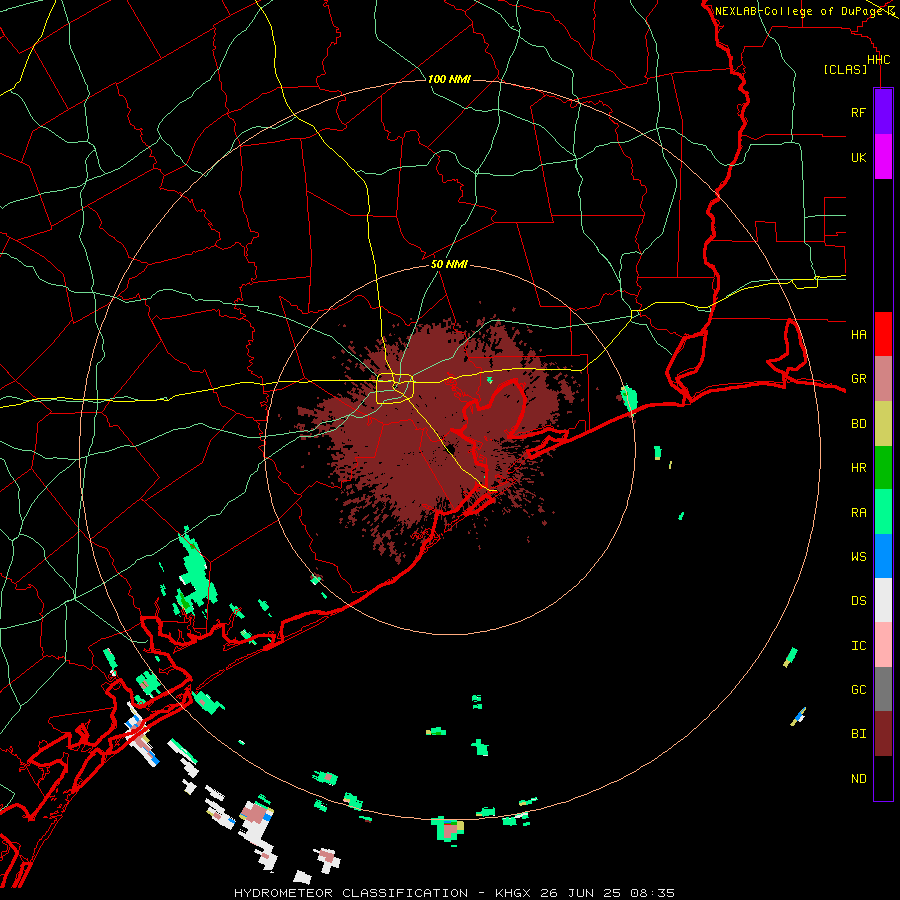Screen dimensions: 900x900
Task: Click the HA red legend swatch
Action: pyautogui.click(x=883, y=334)
